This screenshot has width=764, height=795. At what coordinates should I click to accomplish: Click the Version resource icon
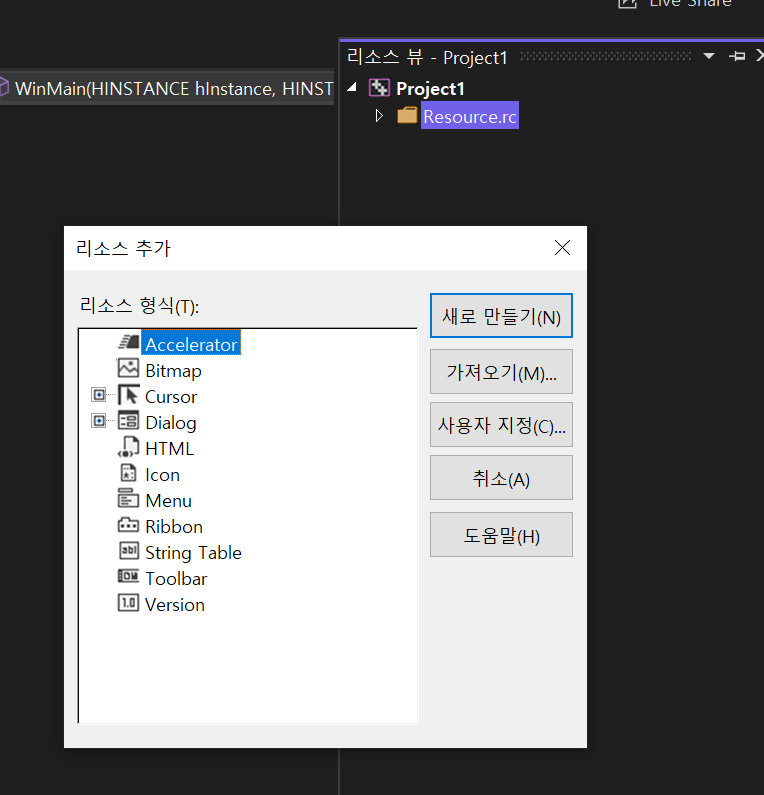[128, 603]
